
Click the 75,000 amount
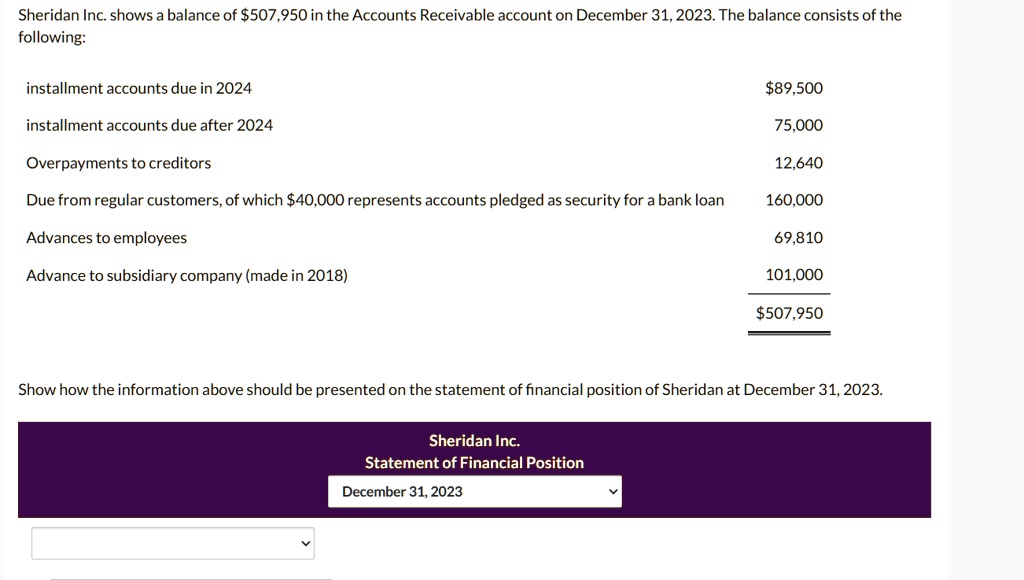[x=799, y=125]
